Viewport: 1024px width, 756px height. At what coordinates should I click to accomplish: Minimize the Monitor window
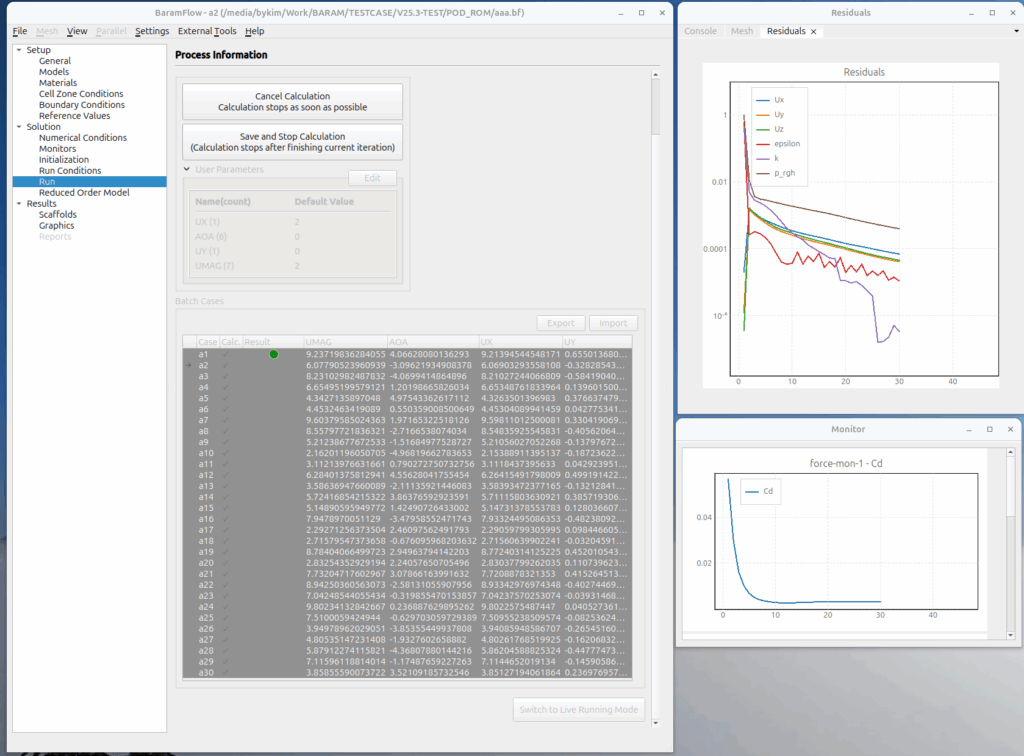[x=968, y=429]
